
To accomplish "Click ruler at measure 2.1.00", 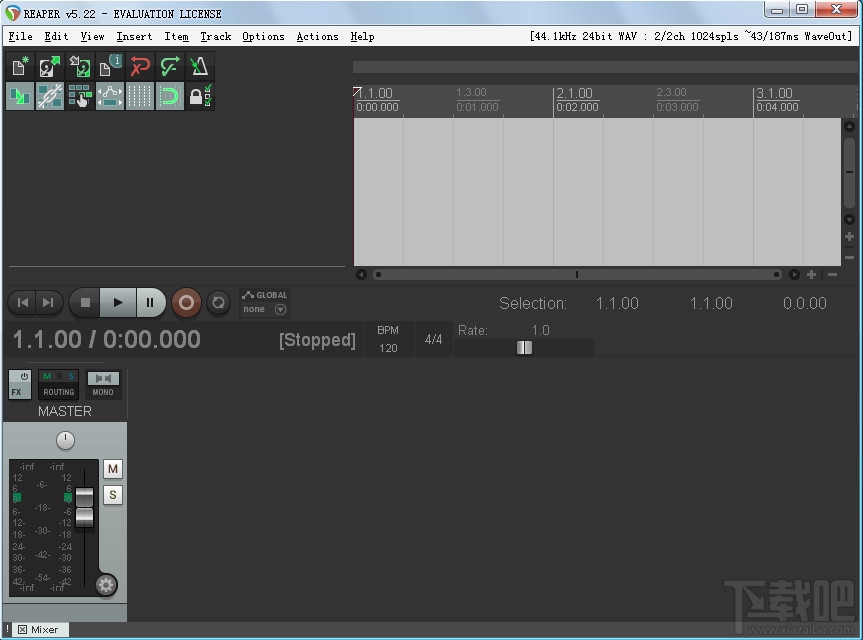I will [x=575, y=93].
